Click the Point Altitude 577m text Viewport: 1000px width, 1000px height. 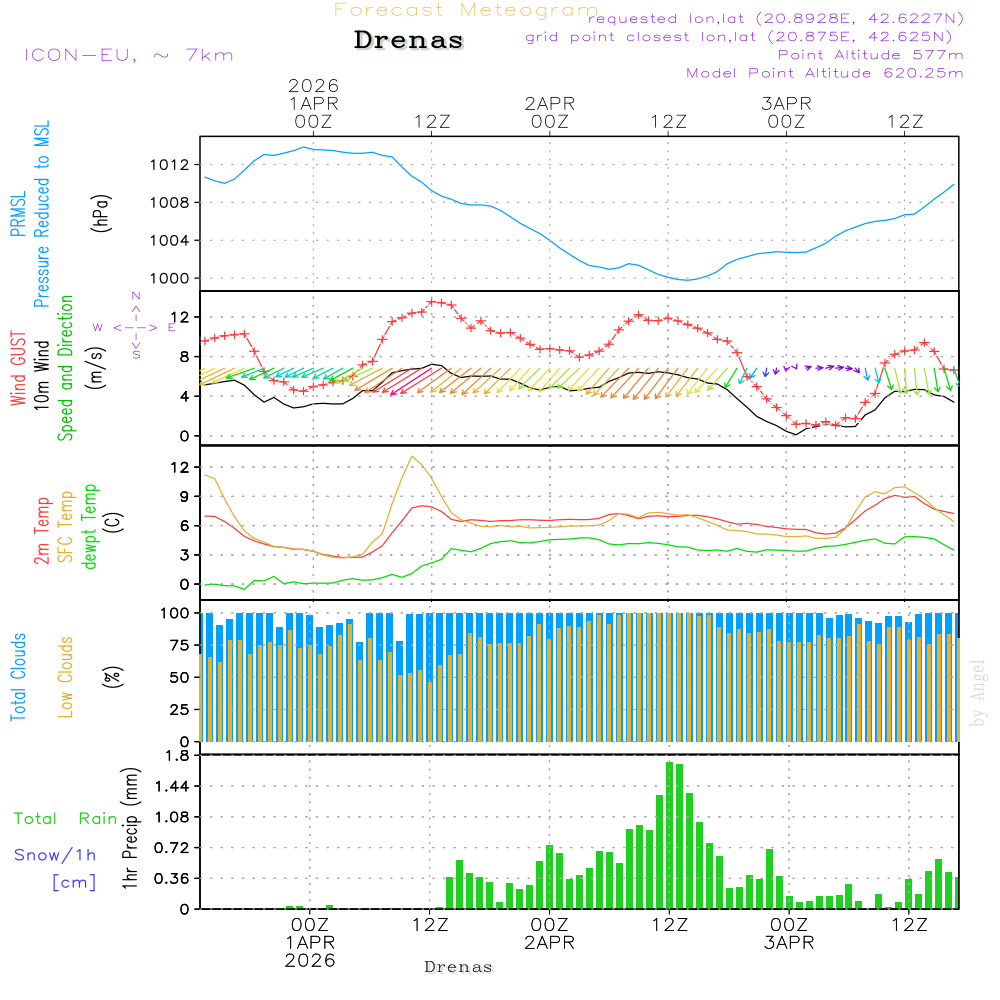point(870,55)
